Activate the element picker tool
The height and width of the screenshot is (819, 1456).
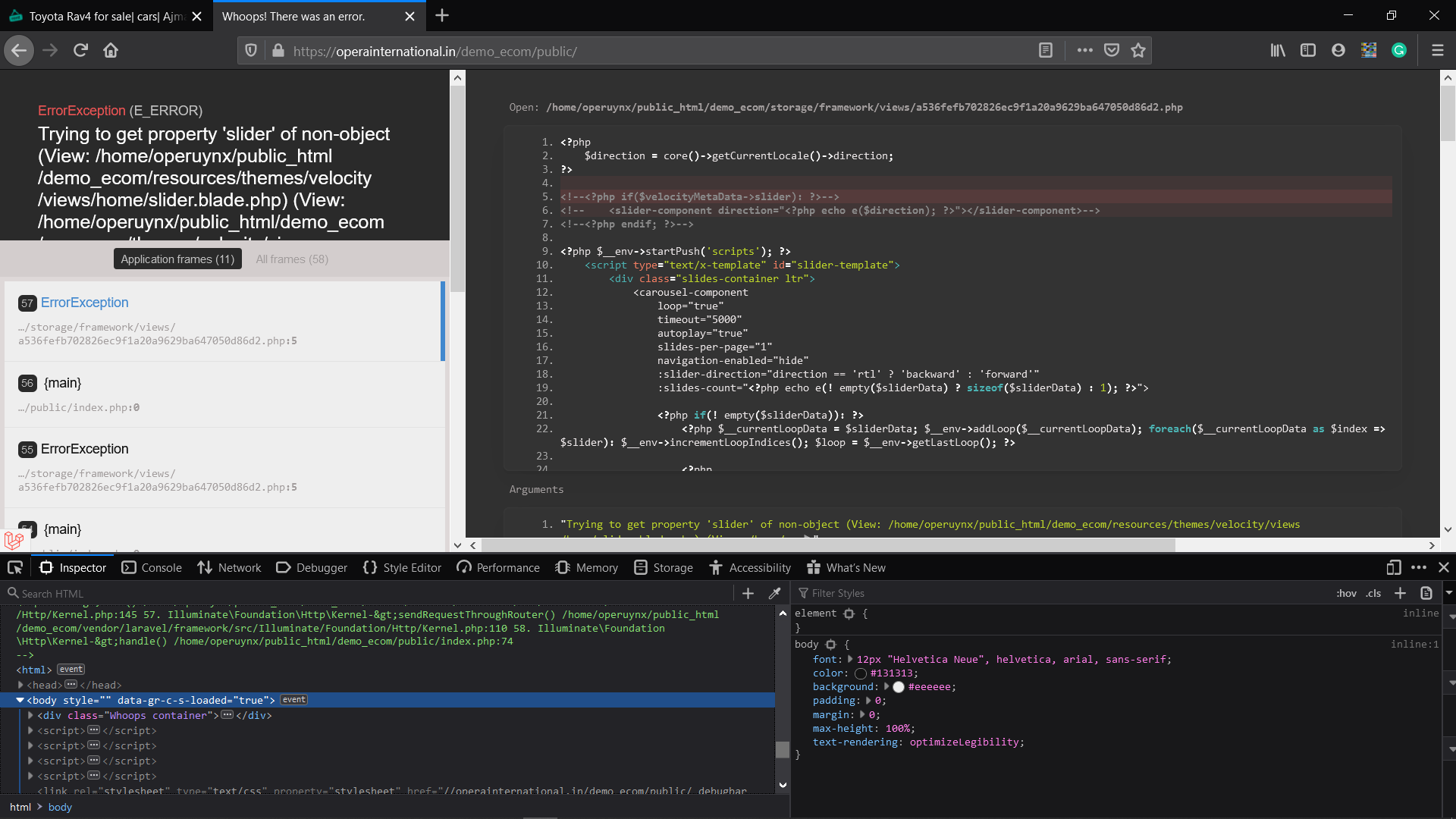15,567
